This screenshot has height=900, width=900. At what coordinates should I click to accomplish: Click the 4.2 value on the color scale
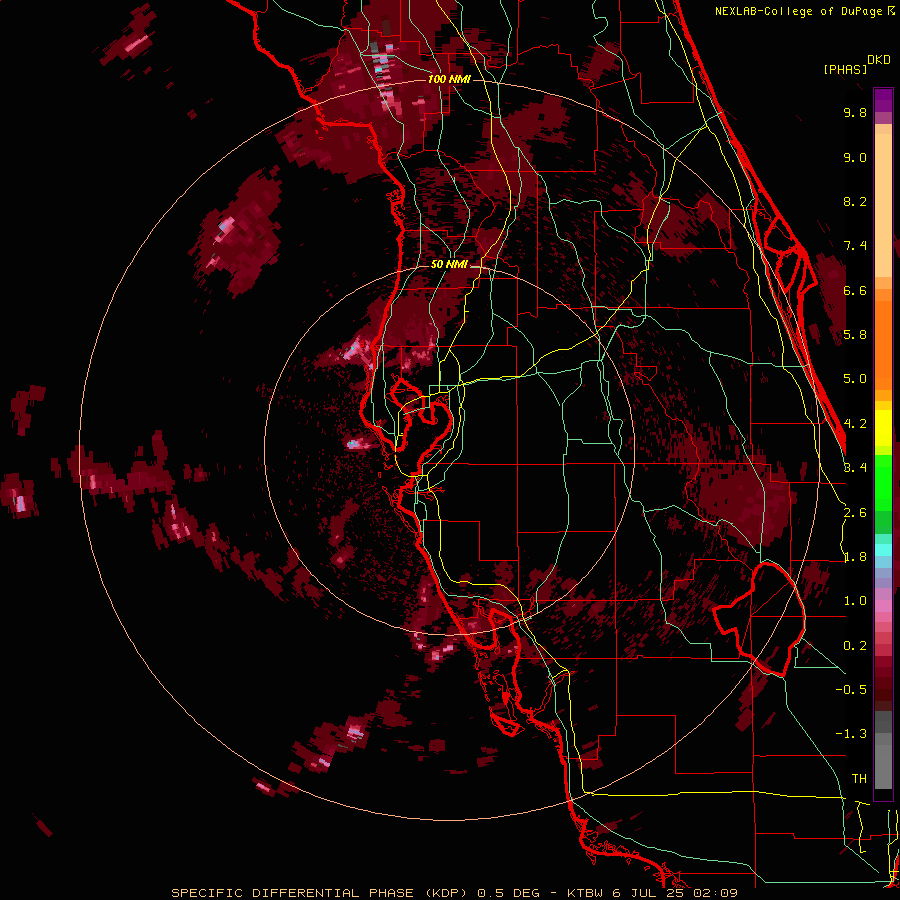click(855, 424)
